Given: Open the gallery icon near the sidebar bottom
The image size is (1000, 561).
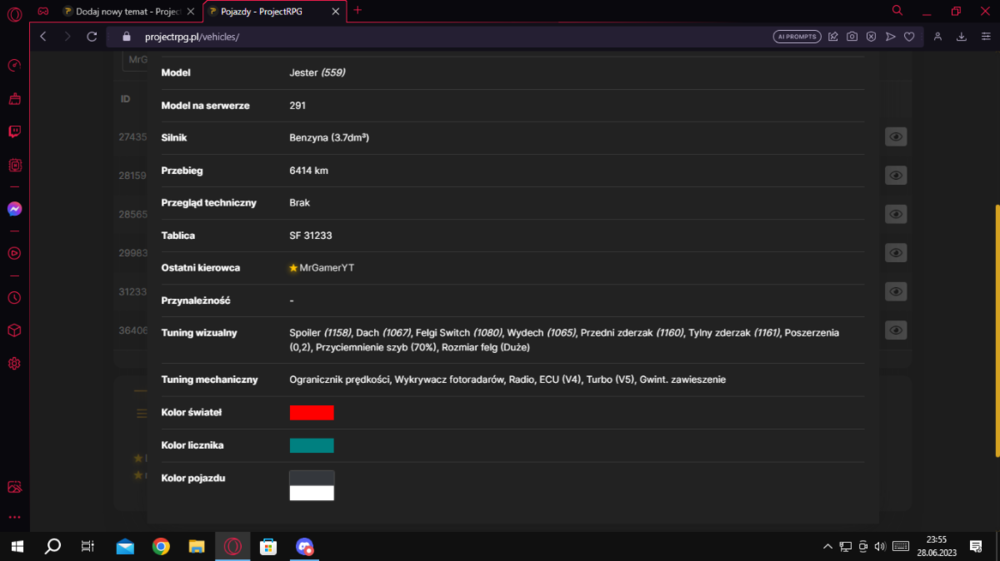Looking at the screenshot, I should click(14, 487).
